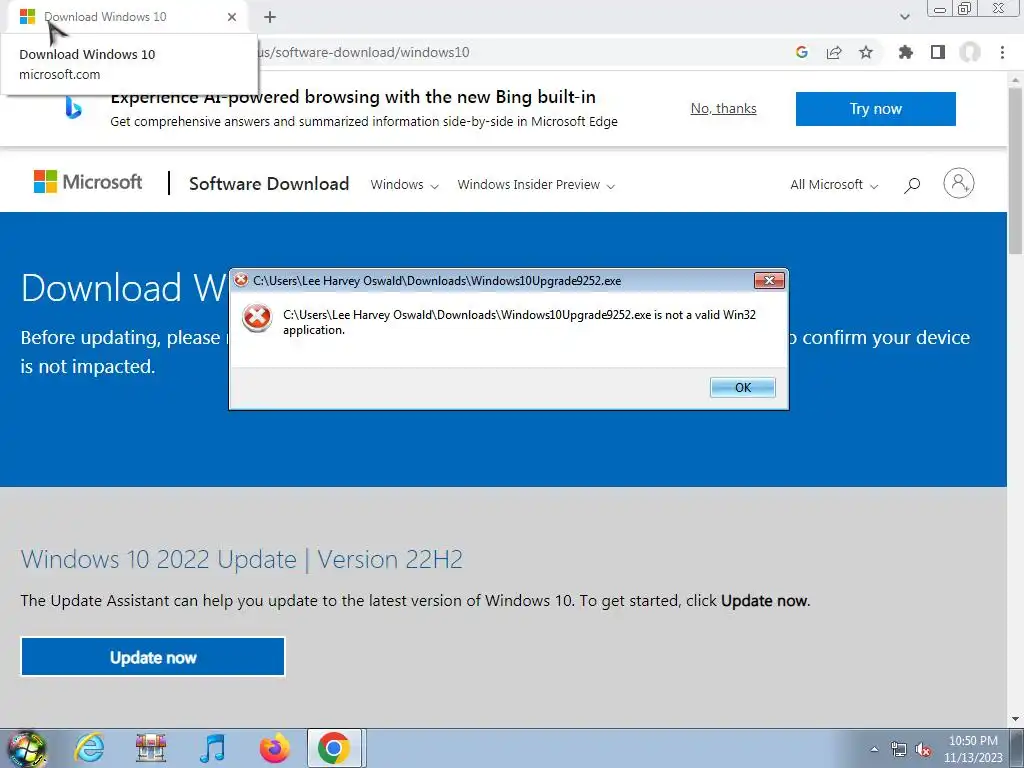Click the page scrollbar down arrow
This screenshot has height=768, width=1024.
1016,719
